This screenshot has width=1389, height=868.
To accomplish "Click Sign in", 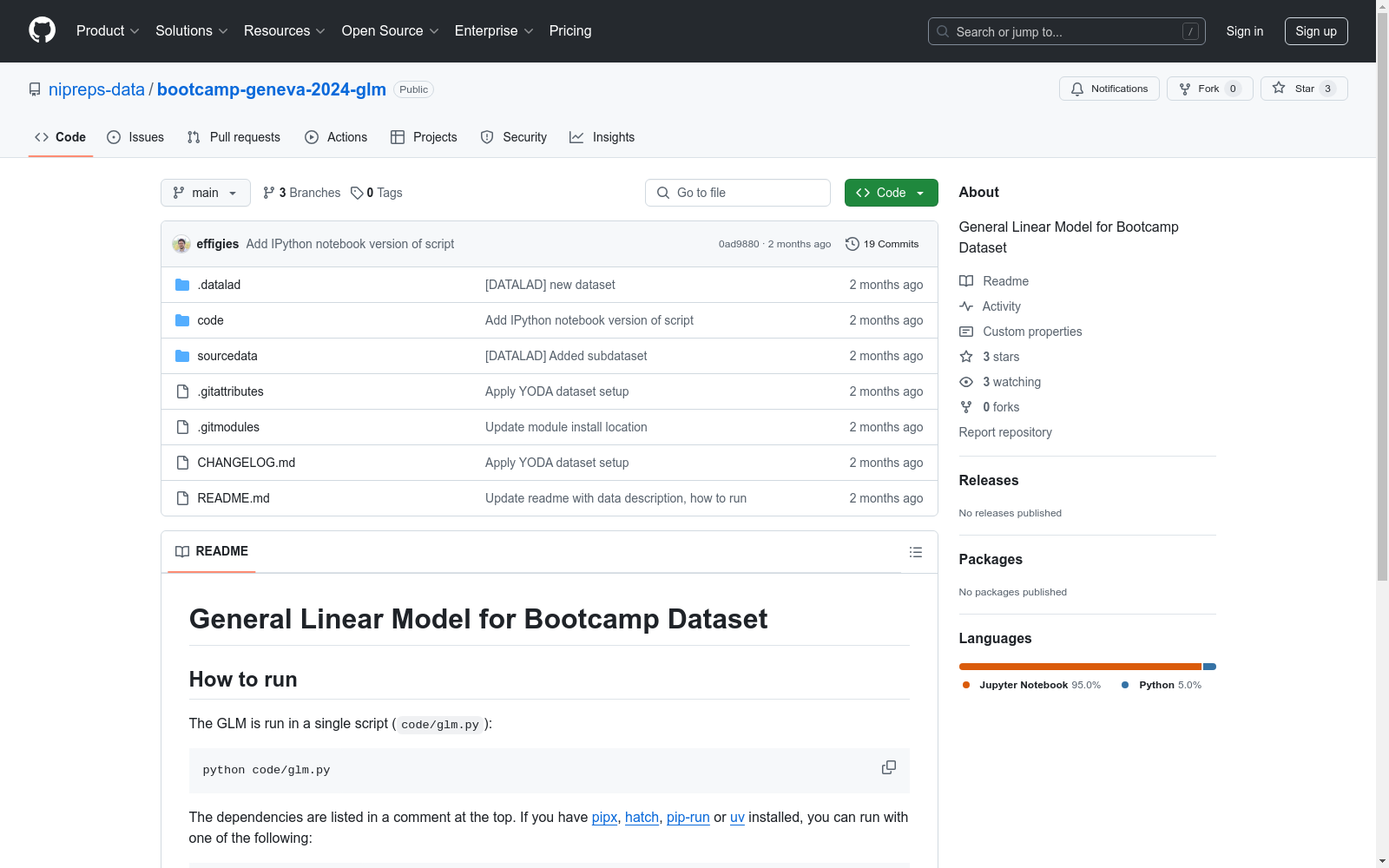I will 1245,31.
